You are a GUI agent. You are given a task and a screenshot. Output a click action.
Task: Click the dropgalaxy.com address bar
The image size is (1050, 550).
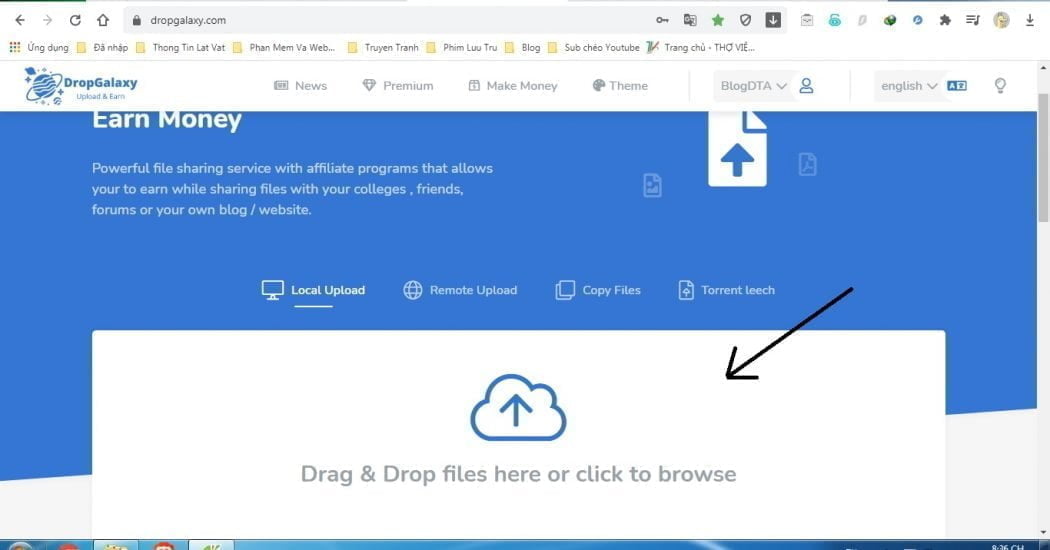388,20
